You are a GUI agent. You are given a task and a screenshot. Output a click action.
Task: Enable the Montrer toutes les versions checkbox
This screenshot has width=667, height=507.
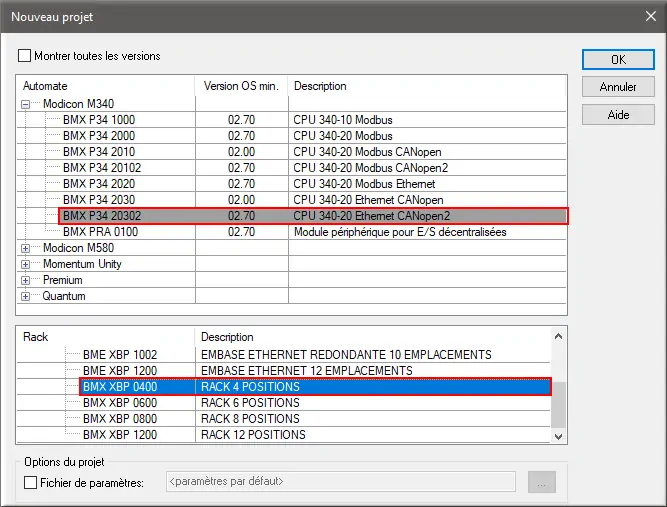[x=25, y=56]
